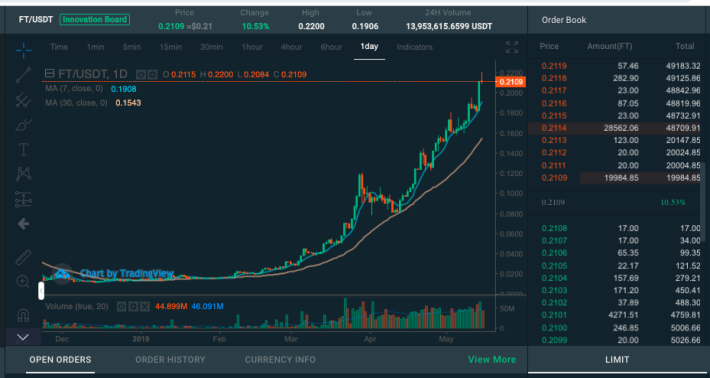Viewport: 710px width, 378px height.
Task: Select ask price 0.2119 in order book
Action: [554, 66]
